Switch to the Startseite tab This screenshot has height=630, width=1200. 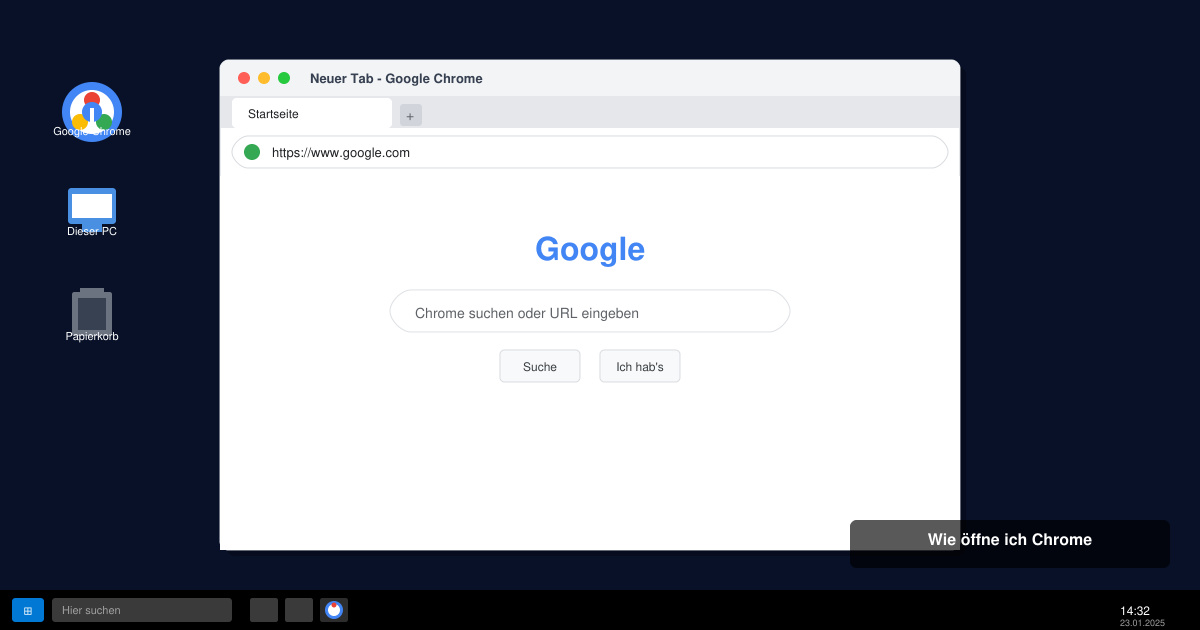click(312, 113)
